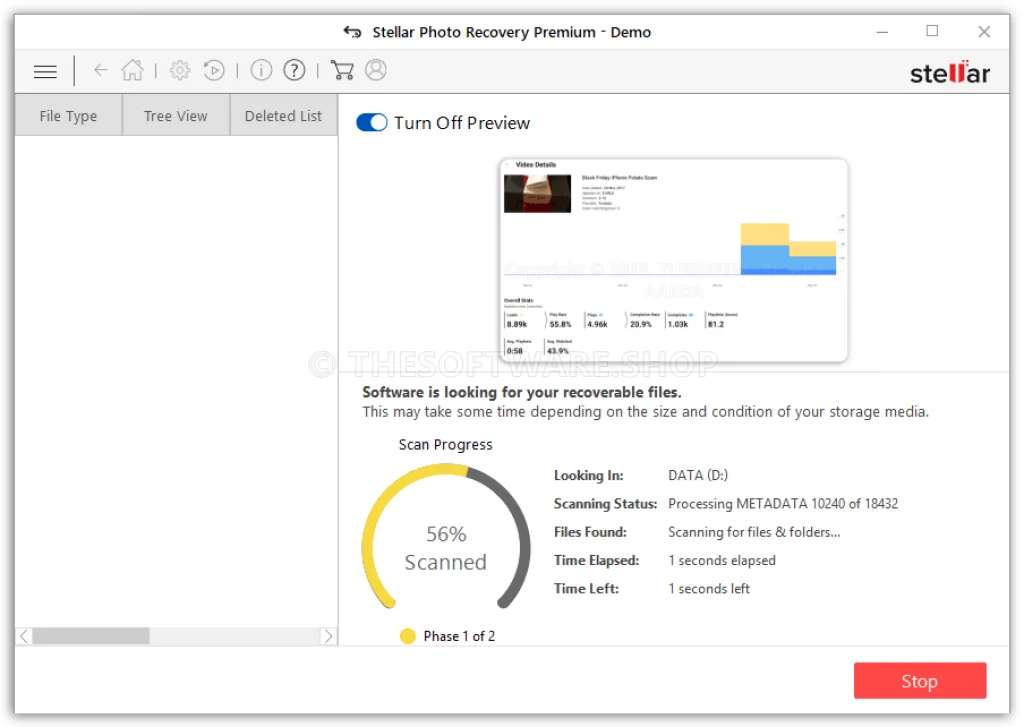Click '1 seconds elapsed' value
The width and height of the screenshot is (1024, 727).
pyautogui.click(x=722, y=560)
